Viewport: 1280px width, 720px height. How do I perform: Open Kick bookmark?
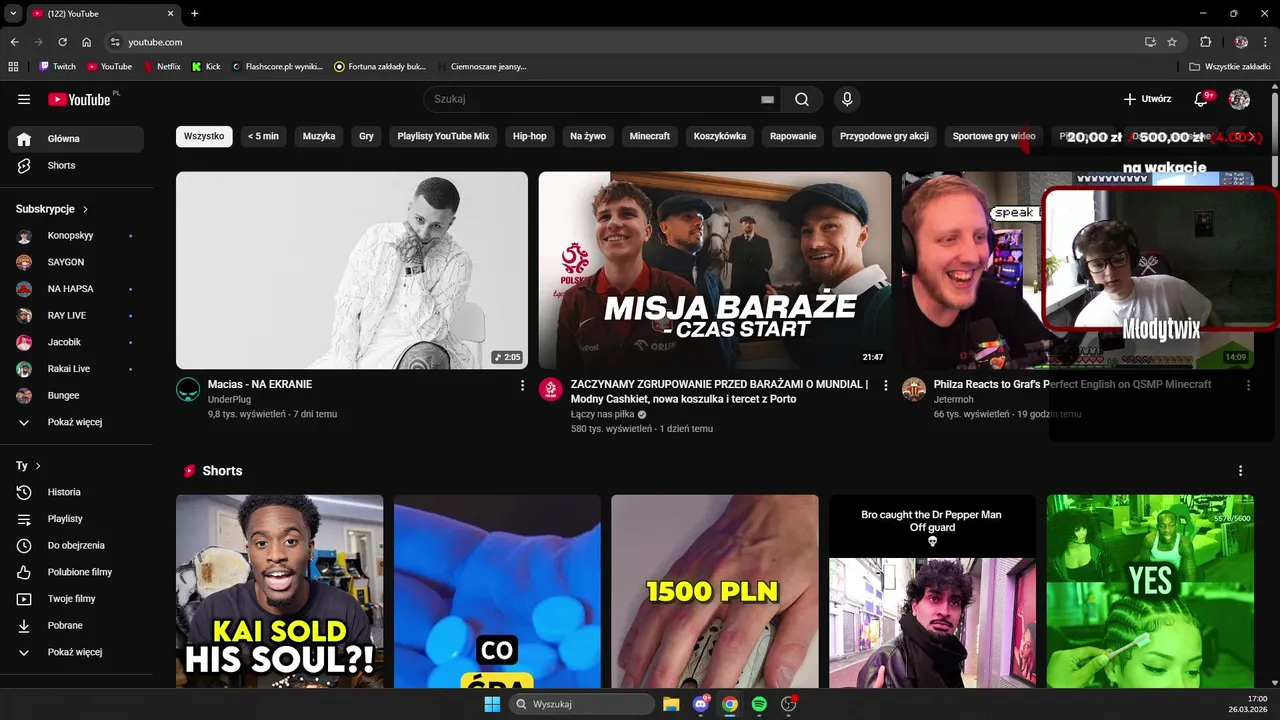pyautogui.click(x=206, y=67)
